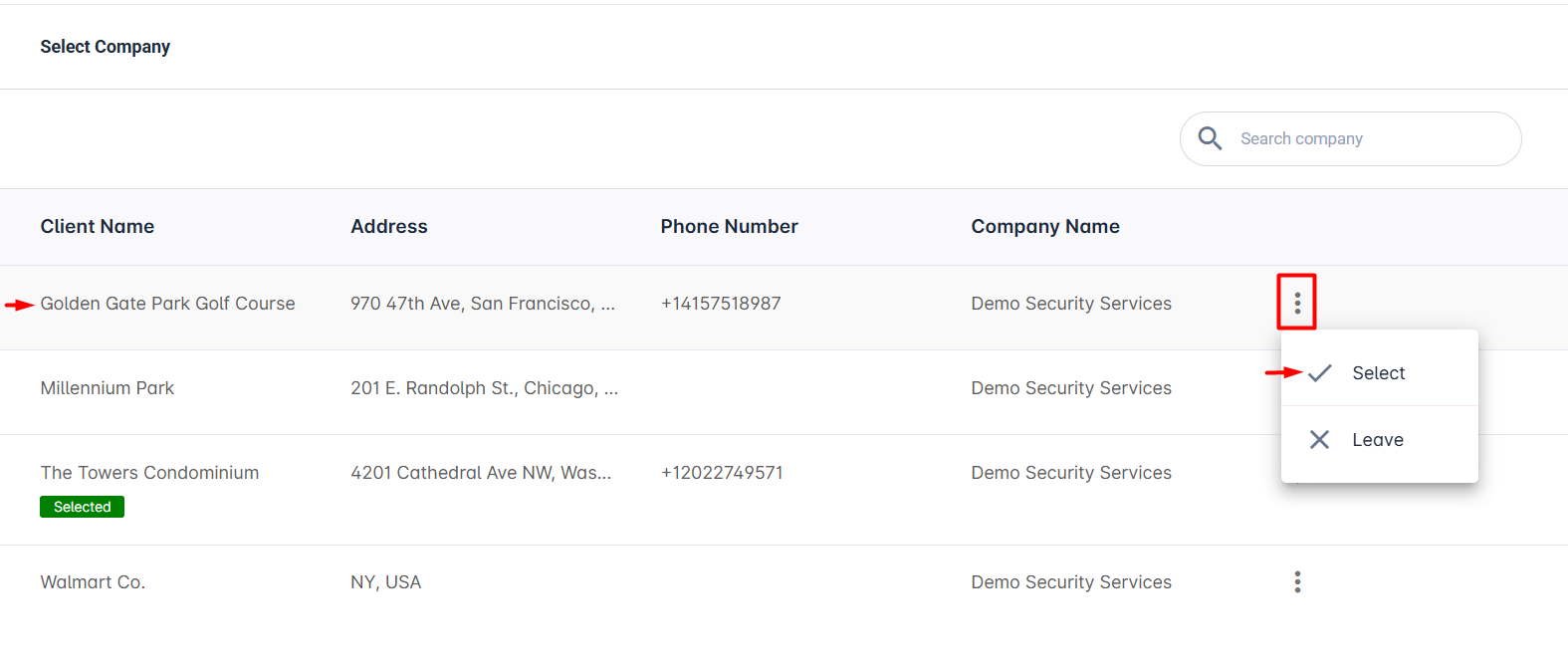
Task: Open three-dot menu for Golden Gate Park
Action: click(x=1297, y=303)
